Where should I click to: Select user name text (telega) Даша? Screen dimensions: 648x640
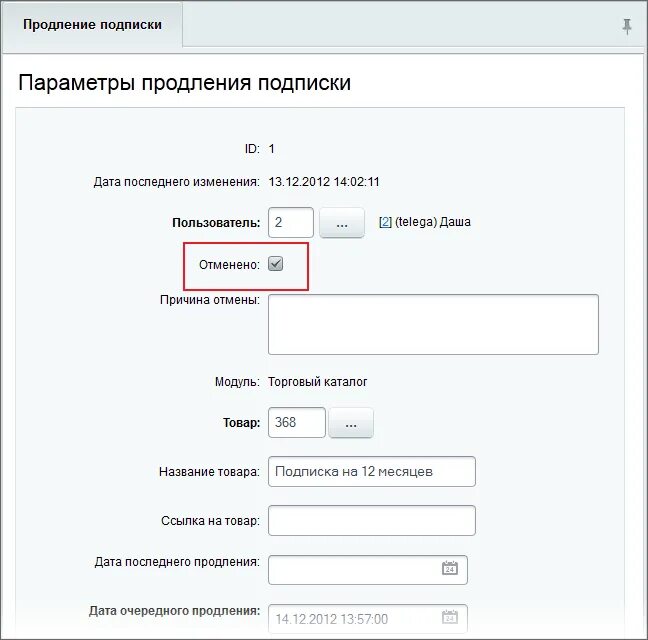point(433,222)
